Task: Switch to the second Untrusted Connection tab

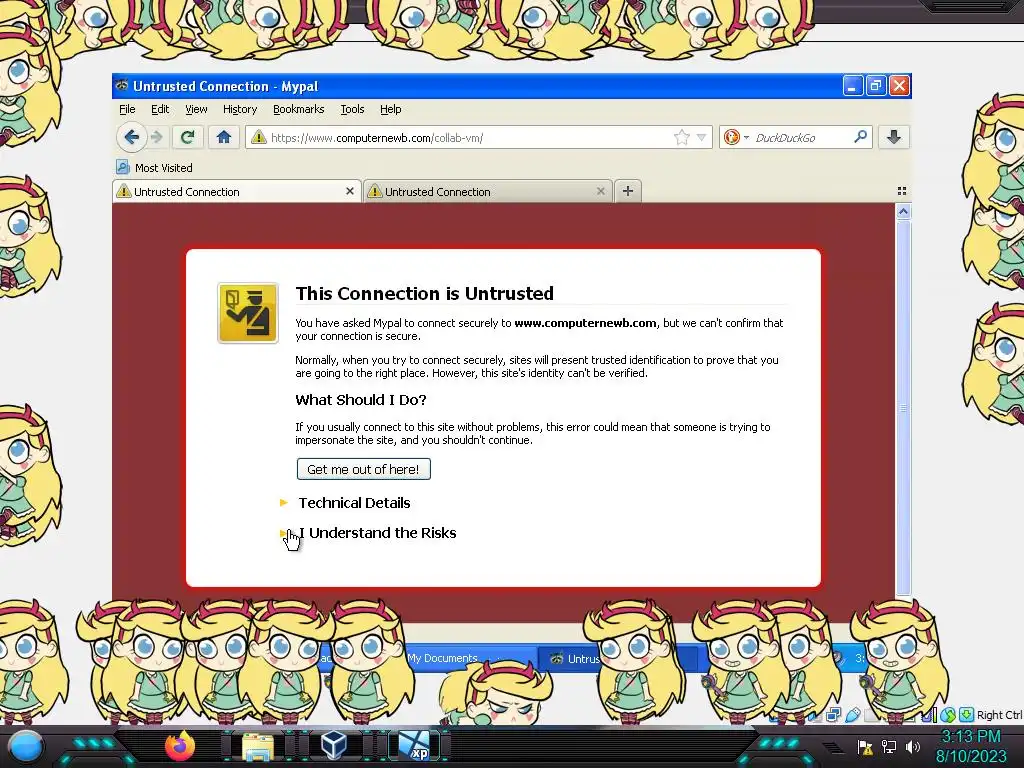Action: (487, 191)
